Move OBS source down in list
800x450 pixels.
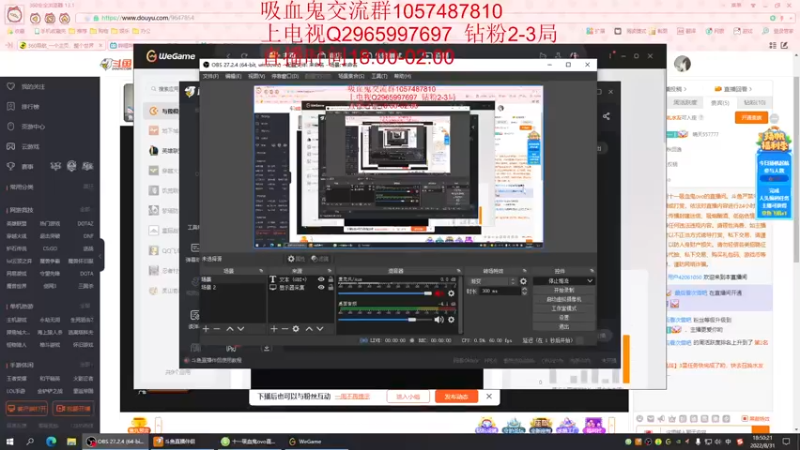(320, 329)
